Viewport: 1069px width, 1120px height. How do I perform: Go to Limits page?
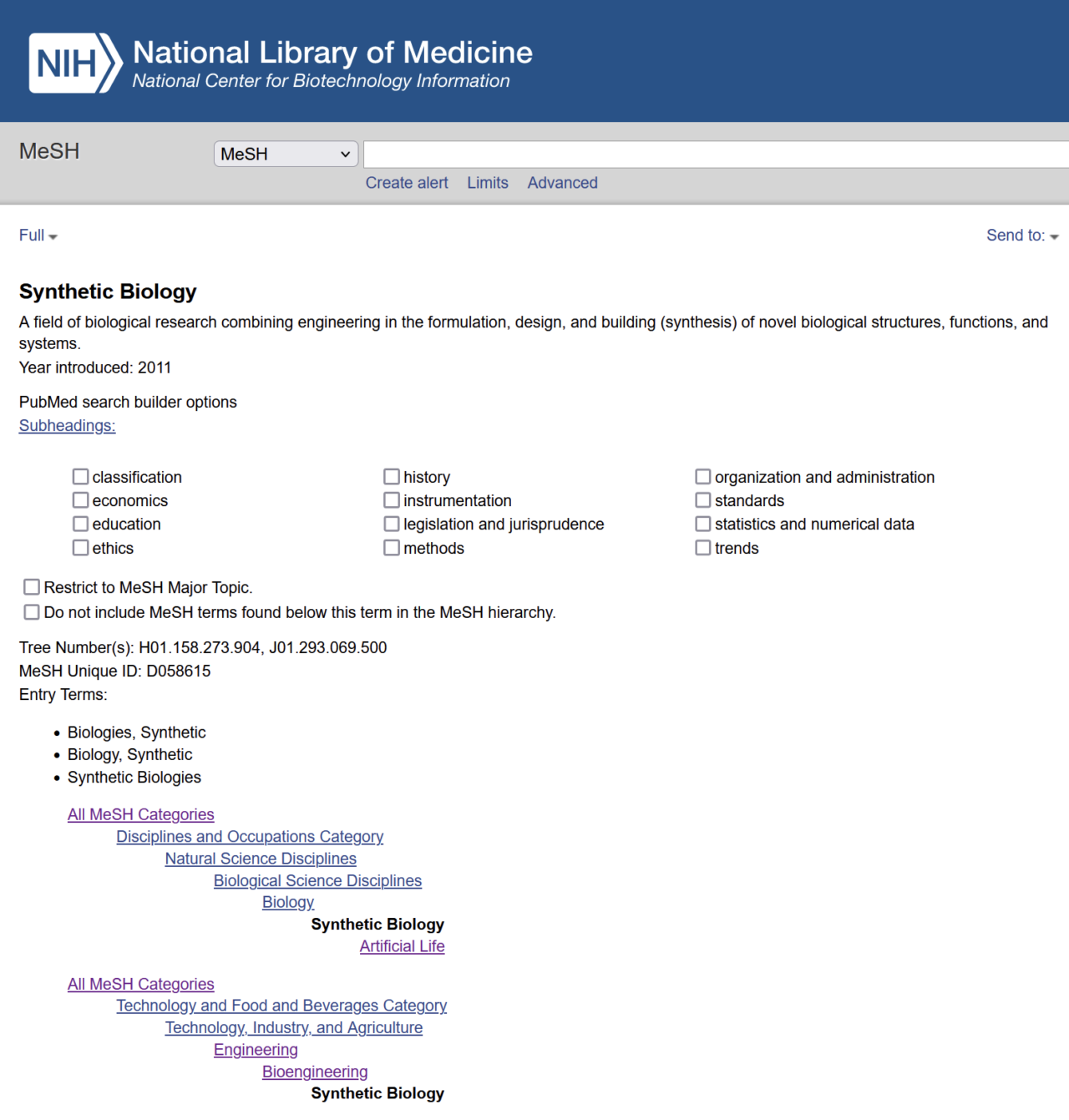click(488, 183)
